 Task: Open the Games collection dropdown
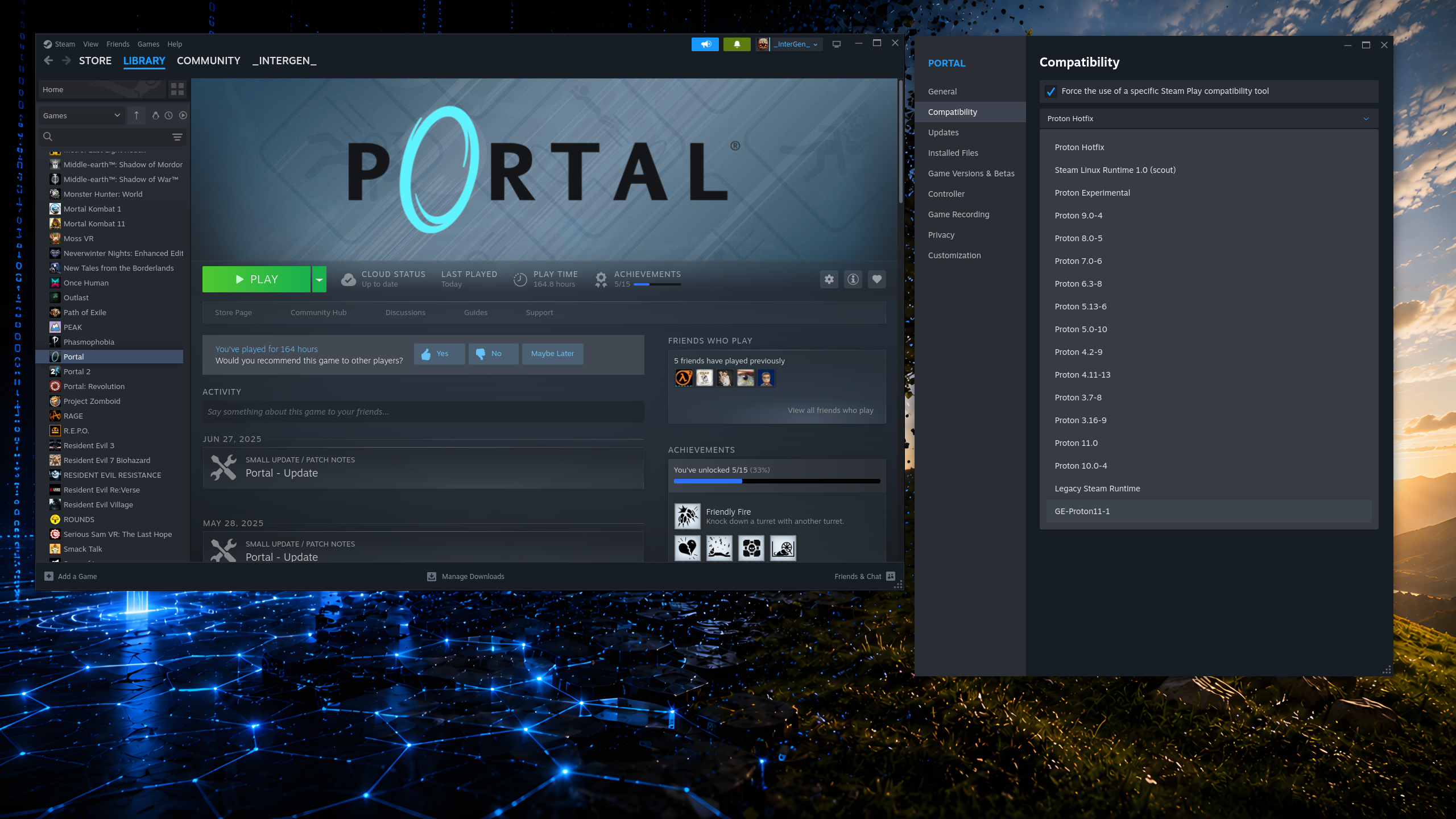(81, 115)
